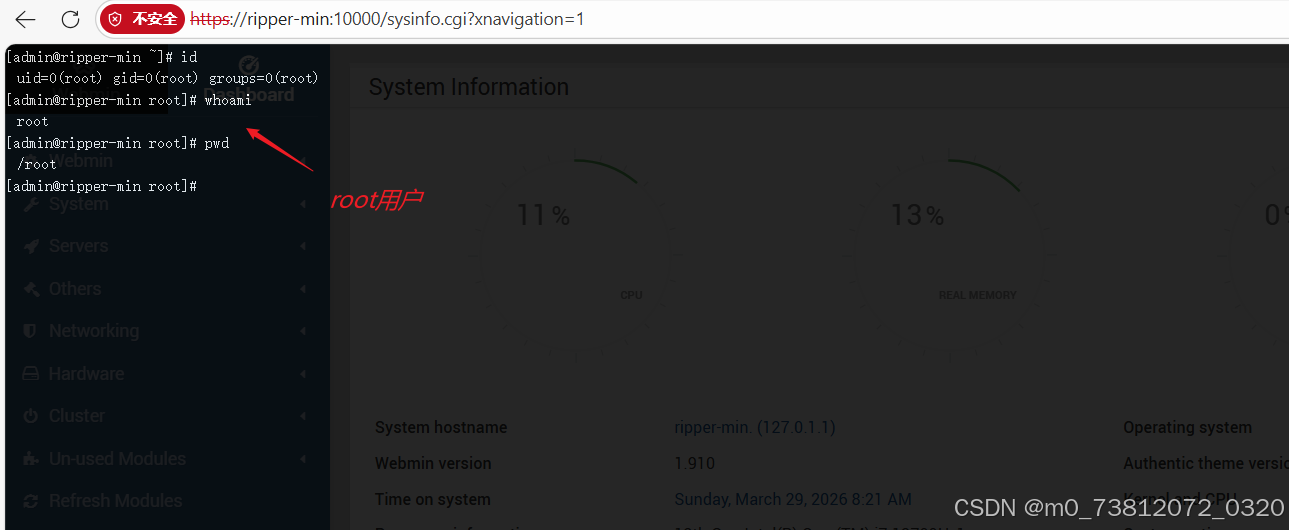Click the terminal line with the pwd command
Image resolution: width=1289 pixels, height=530 pixels.
tap(117, 143)
